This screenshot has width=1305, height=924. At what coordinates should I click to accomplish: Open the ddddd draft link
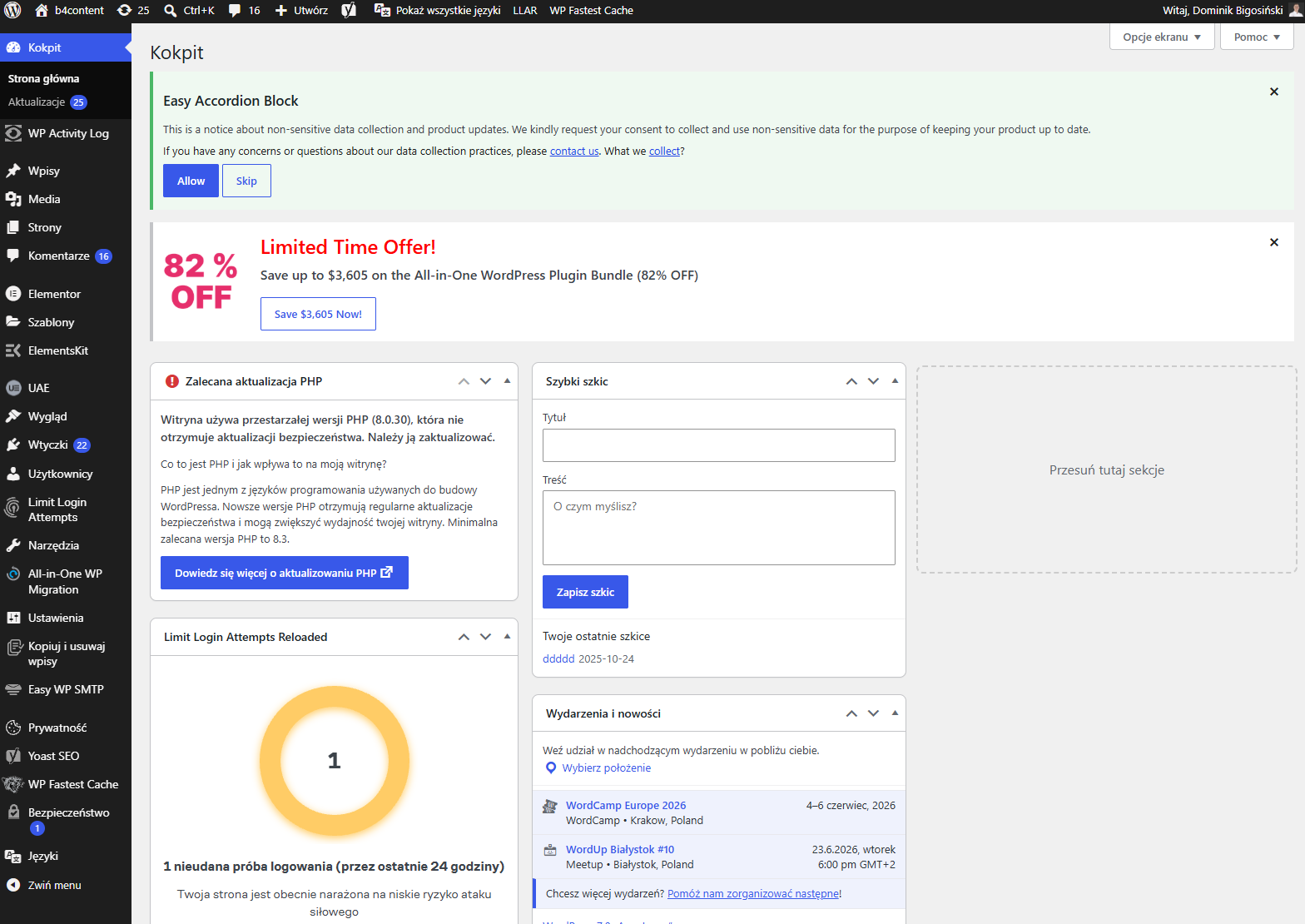(558, 658)
